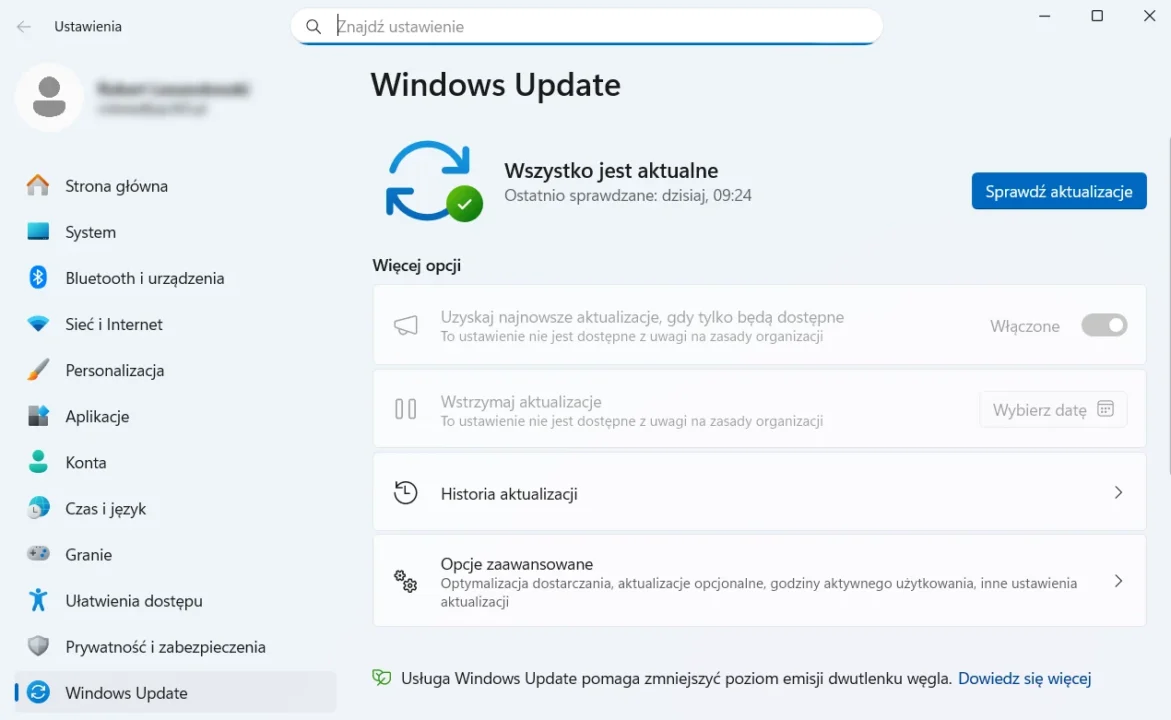Click the Znajdź ustawienie search field
This screenshot has height=720, width=1171.
tap(587, 27)
